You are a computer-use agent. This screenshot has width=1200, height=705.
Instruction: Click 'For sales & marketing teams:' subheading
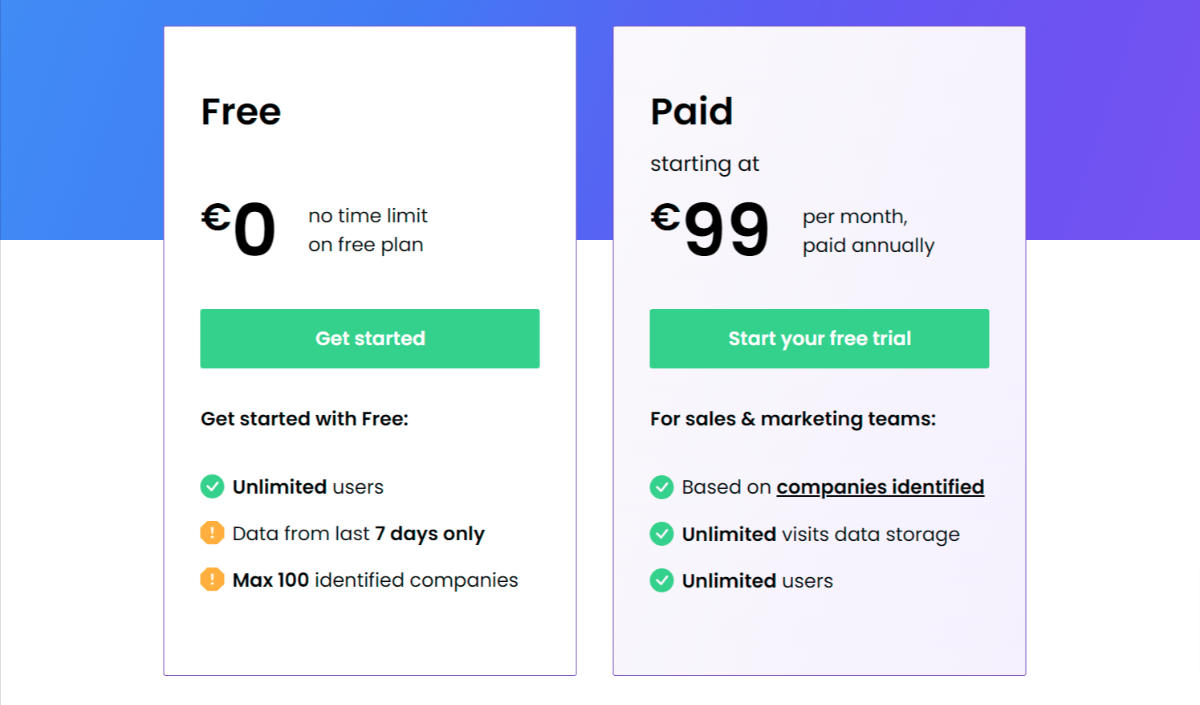tap(793, 419)
